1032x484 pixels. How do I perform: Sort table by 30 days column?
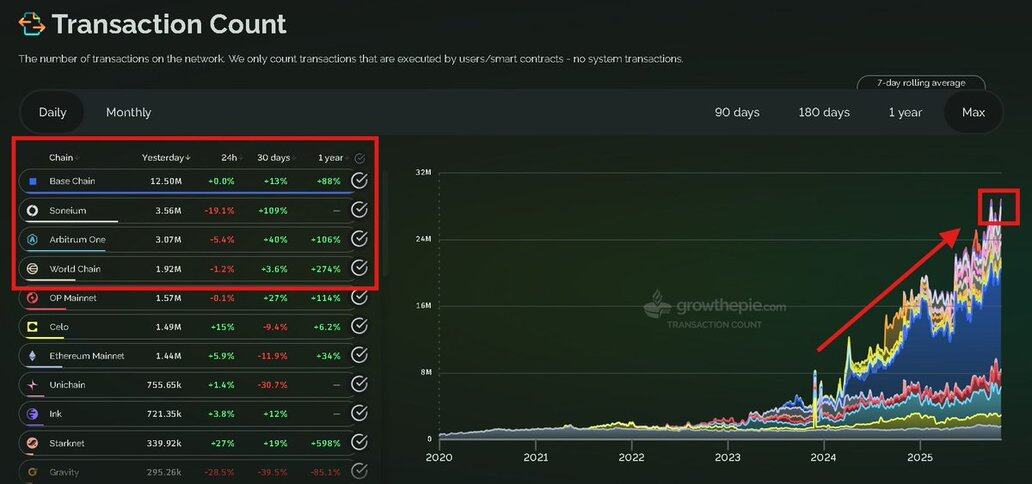pos(273,158)
